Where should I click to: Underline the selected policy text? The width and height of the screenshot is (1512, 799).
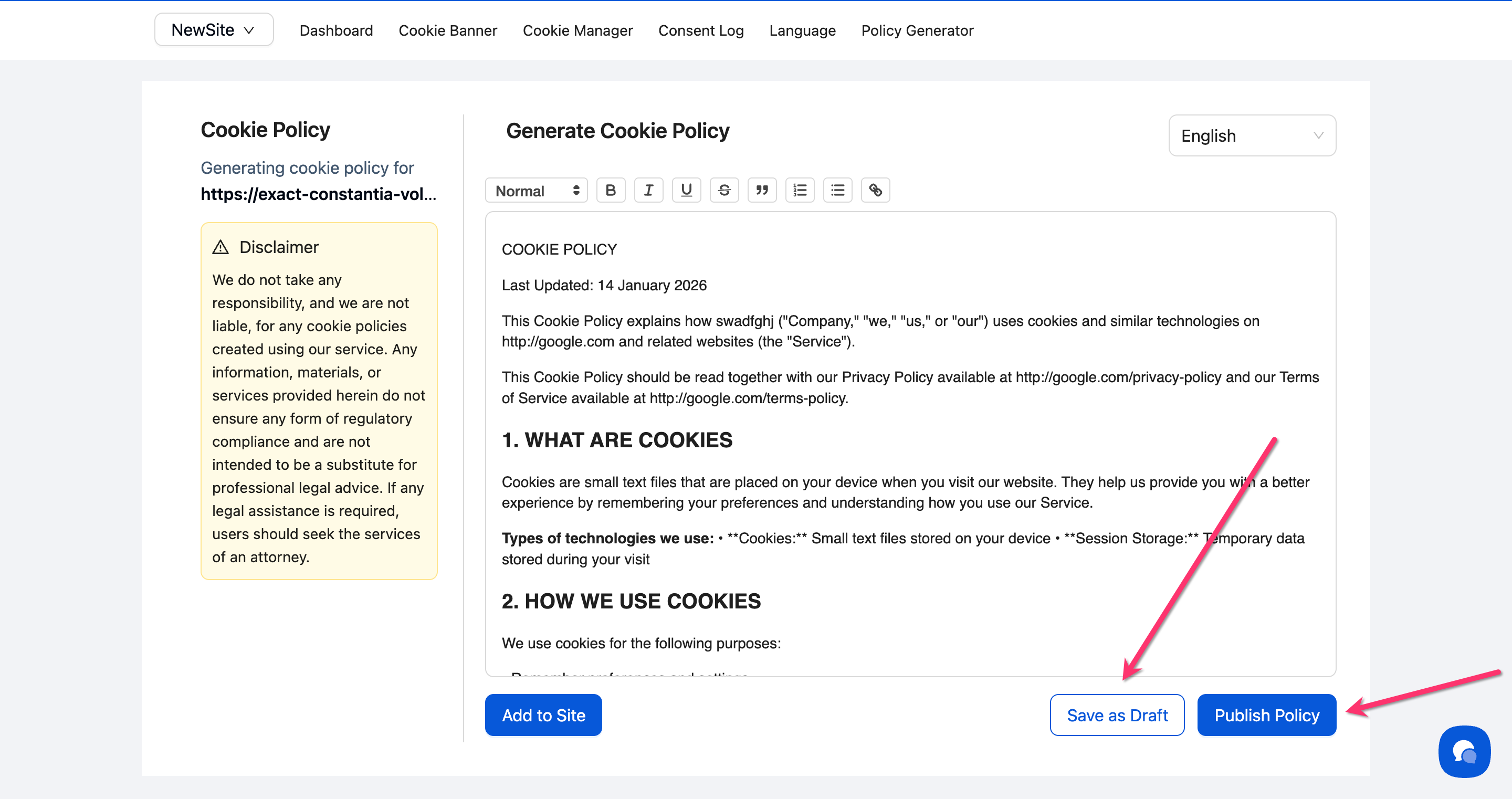[686, 190]
